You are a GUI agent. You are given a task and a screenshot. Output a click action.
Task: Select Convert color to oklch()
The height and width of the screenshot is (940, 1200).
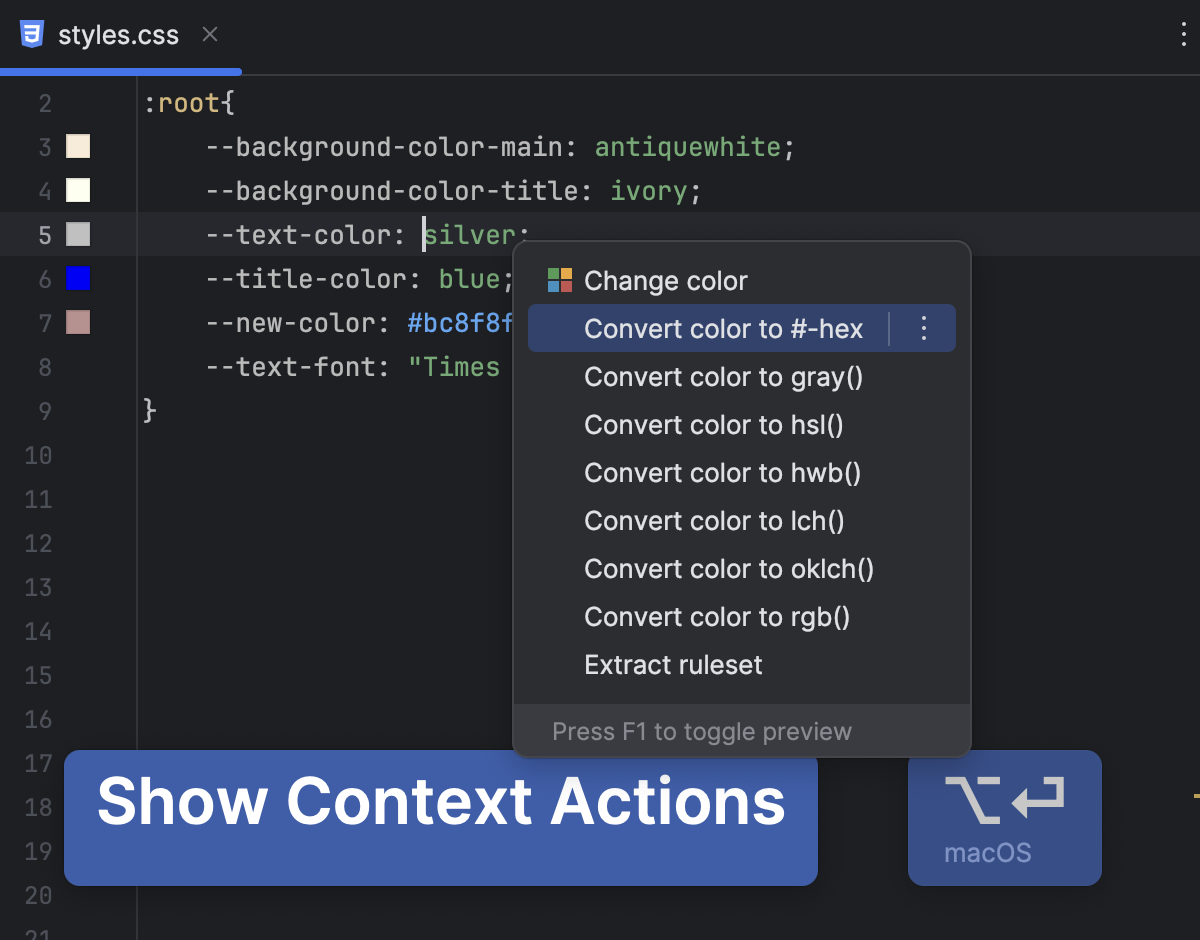[729, 569]
